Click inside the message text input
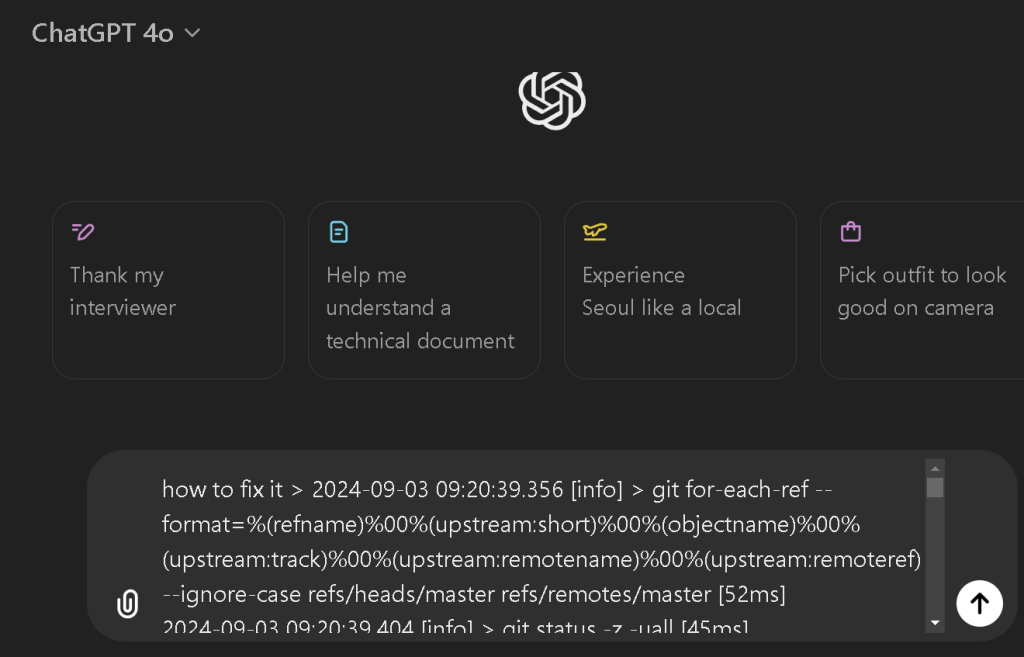The image size is (1024, 657). 541,546
